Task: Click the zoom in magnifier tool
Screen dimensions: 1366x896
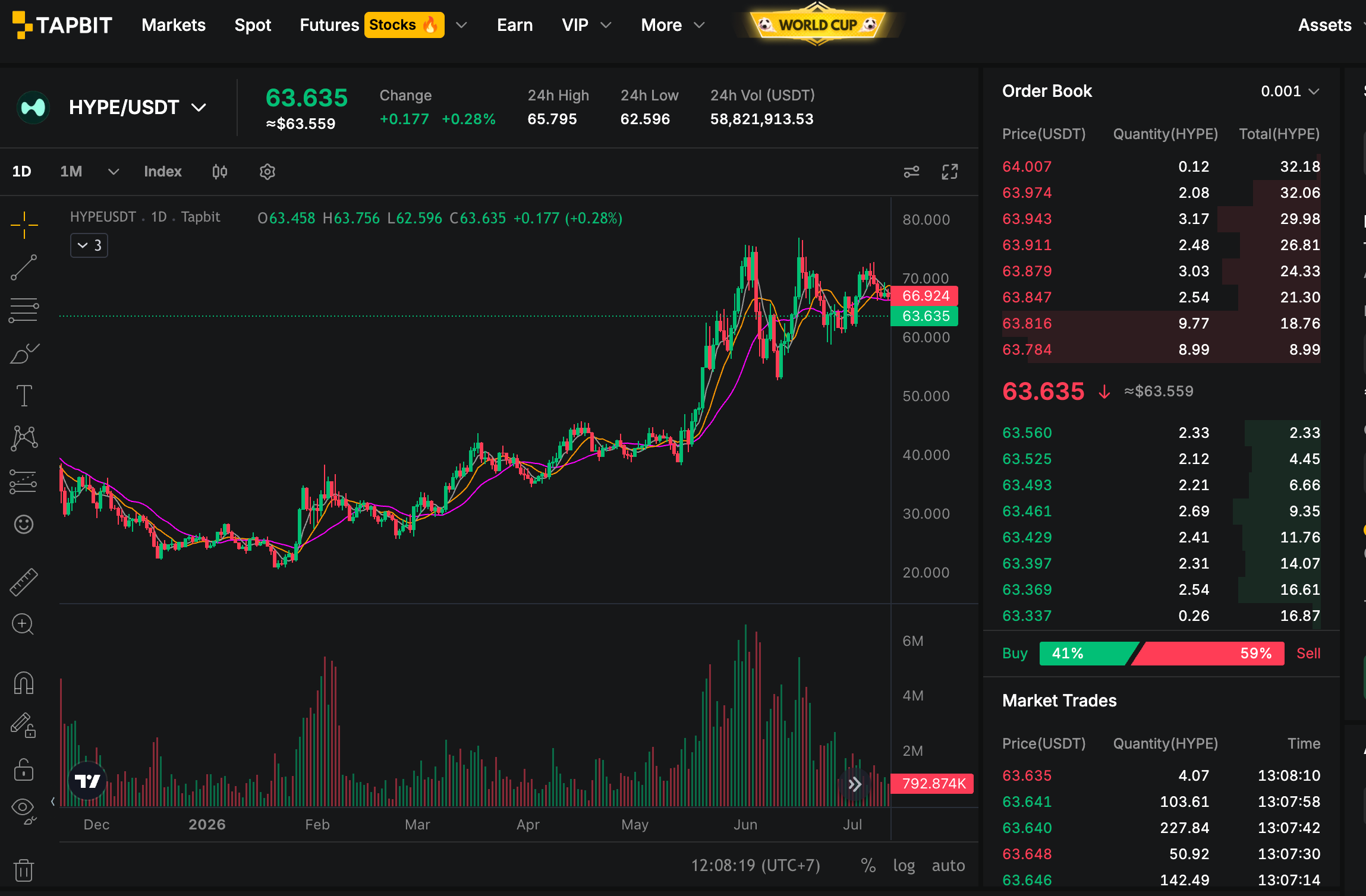Action: pyautogui.click(x=24, y=624)
